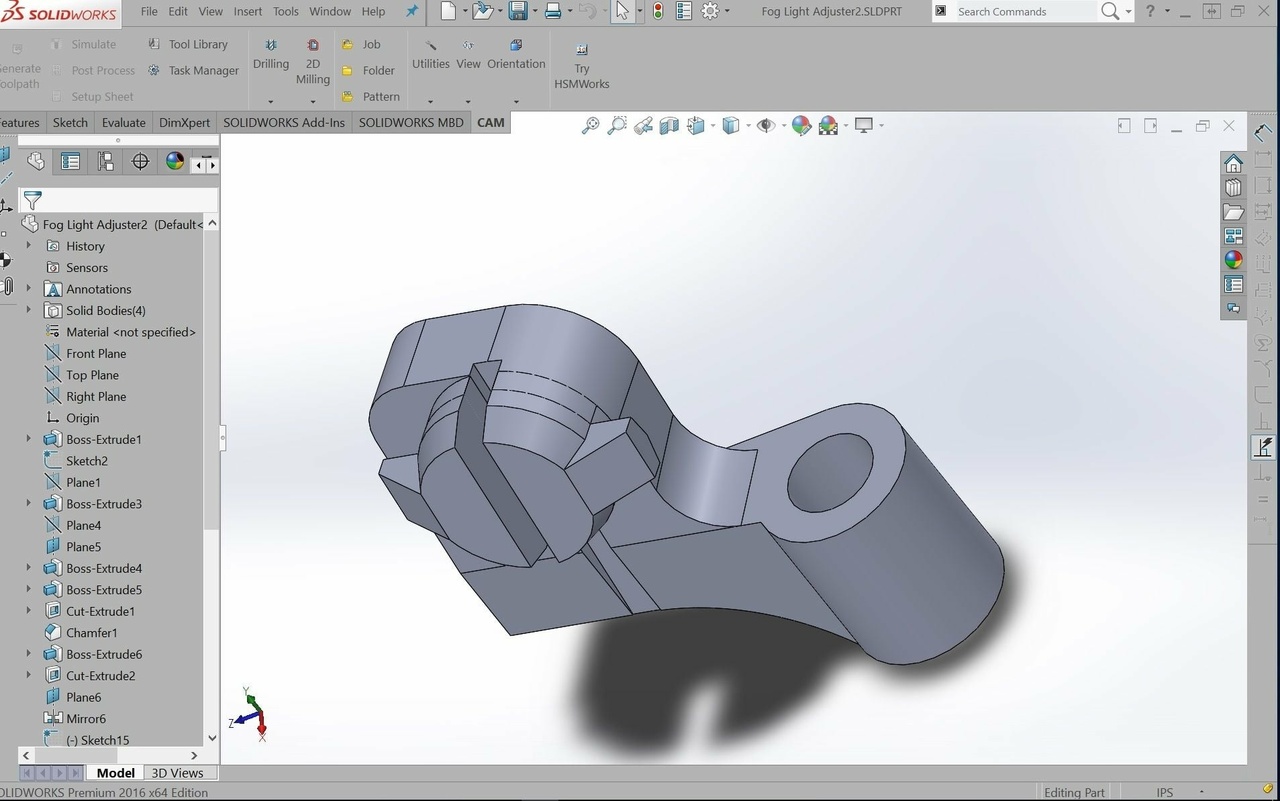The width and height of the screenshot is (1280, 801).
Task: Expand Boss-Extrude1 feature
Action: click(x=28, y=439)
